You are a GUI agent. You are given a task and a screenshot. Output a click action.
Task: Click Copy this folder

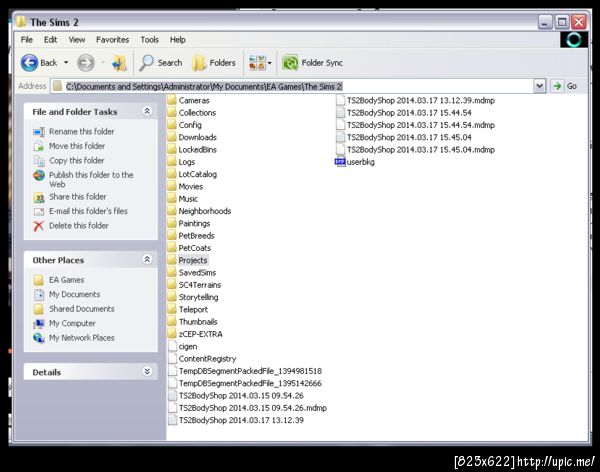click(68, 161)
